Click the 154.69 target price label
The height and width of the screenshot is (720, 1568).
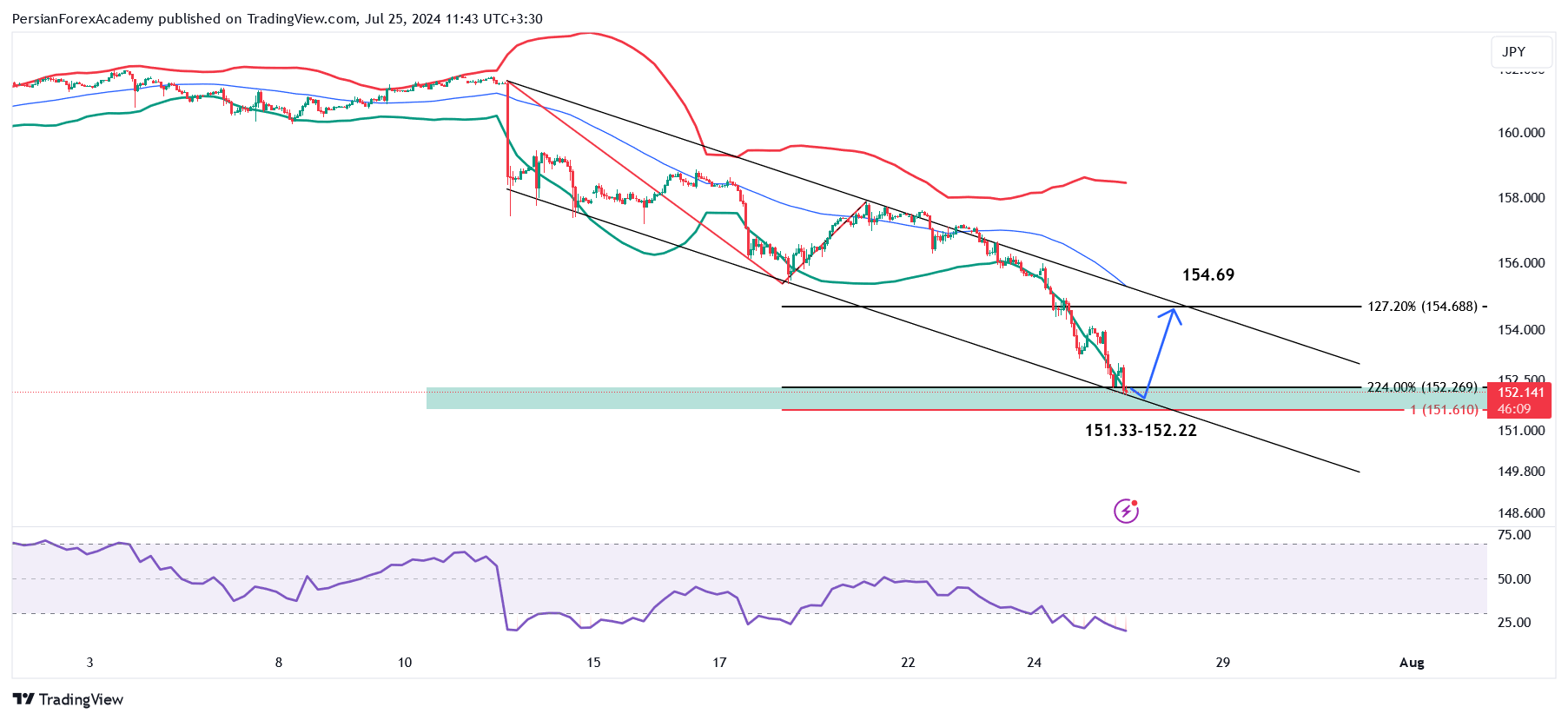coord(1207,274)
